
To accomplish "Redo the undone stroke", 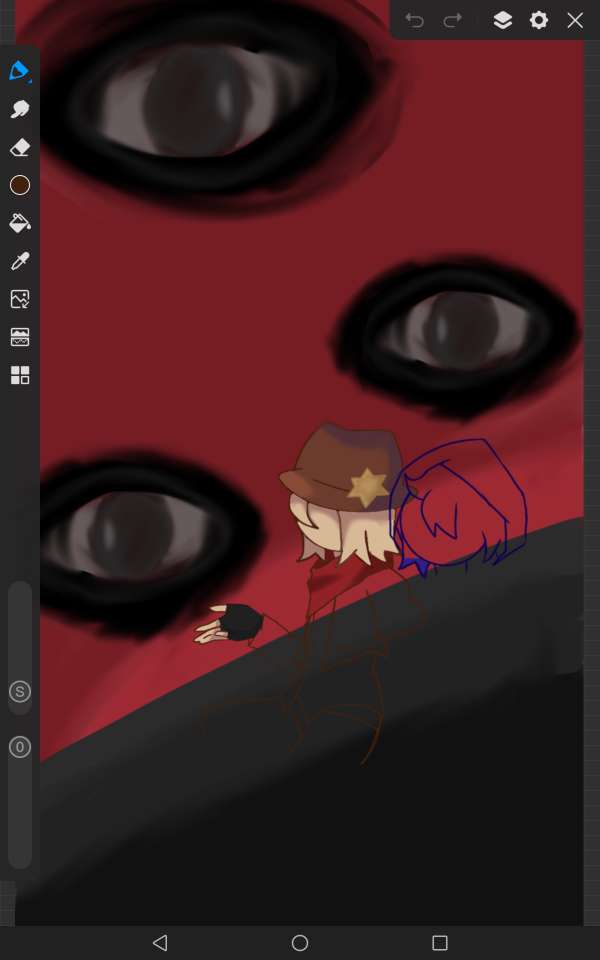I will coord(452,20).
